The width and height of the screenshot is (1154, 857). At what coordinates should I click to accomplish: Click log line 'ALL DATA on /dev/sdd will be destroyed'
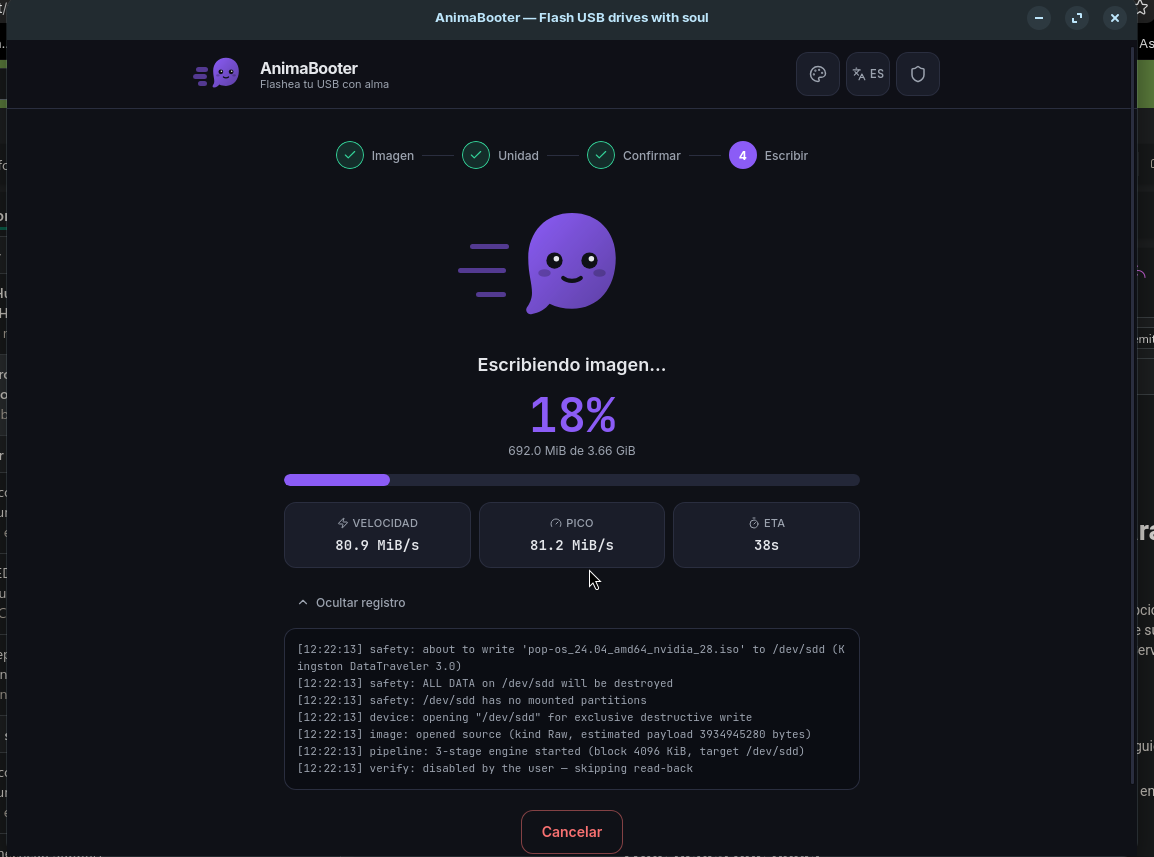[485, 683]
